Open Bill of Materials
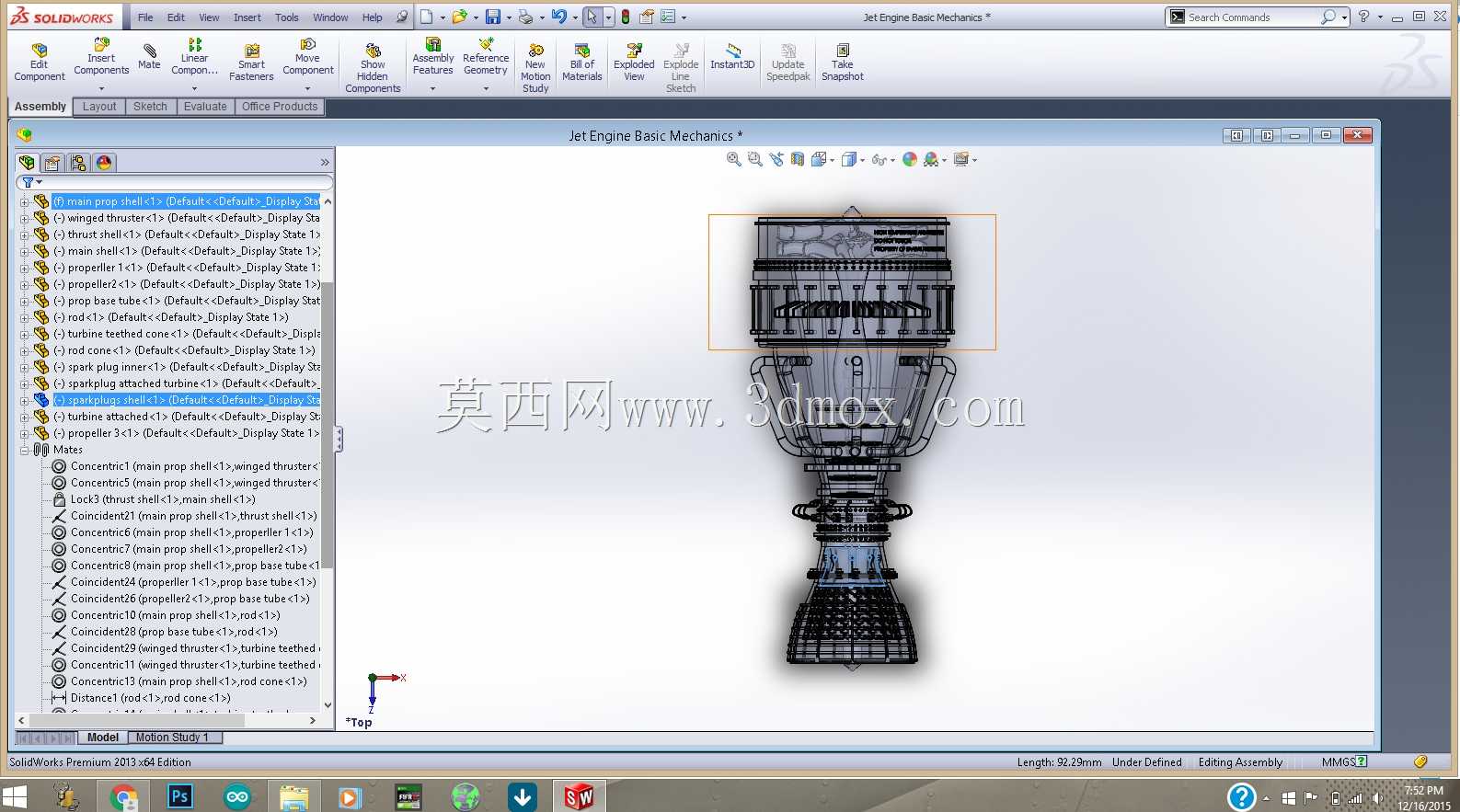1460x812 pixels. tap(582, 63)
